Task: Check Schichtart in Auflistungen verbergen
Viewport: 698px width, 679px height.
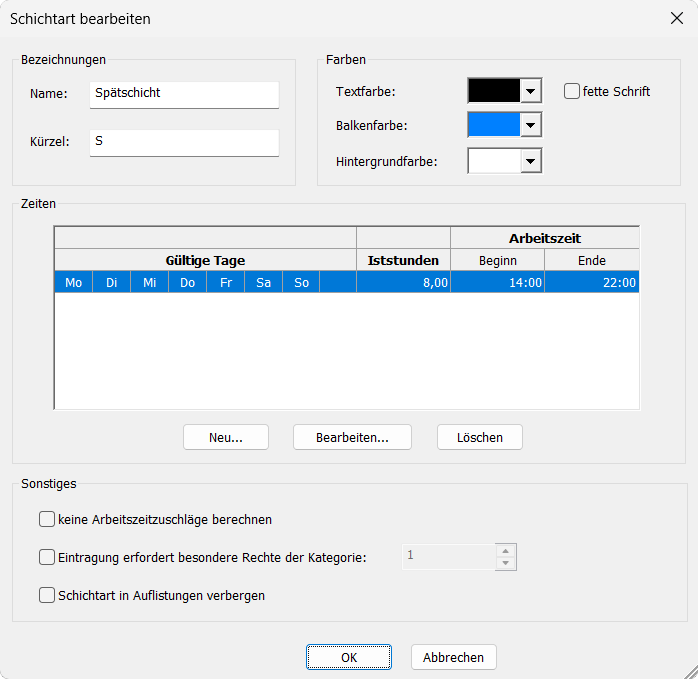Action: [47, 595]
